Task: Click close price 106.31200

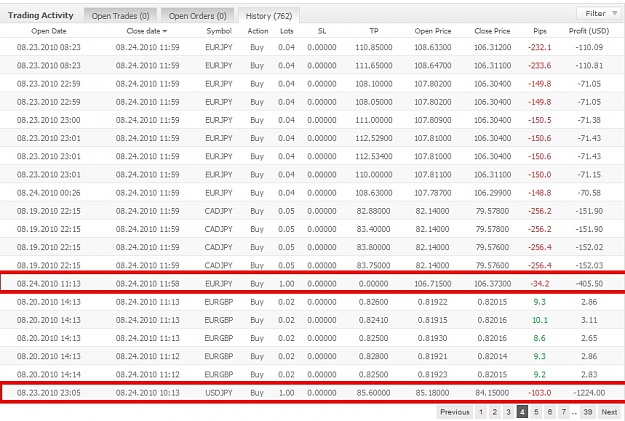Action: (x=492, y=47)
